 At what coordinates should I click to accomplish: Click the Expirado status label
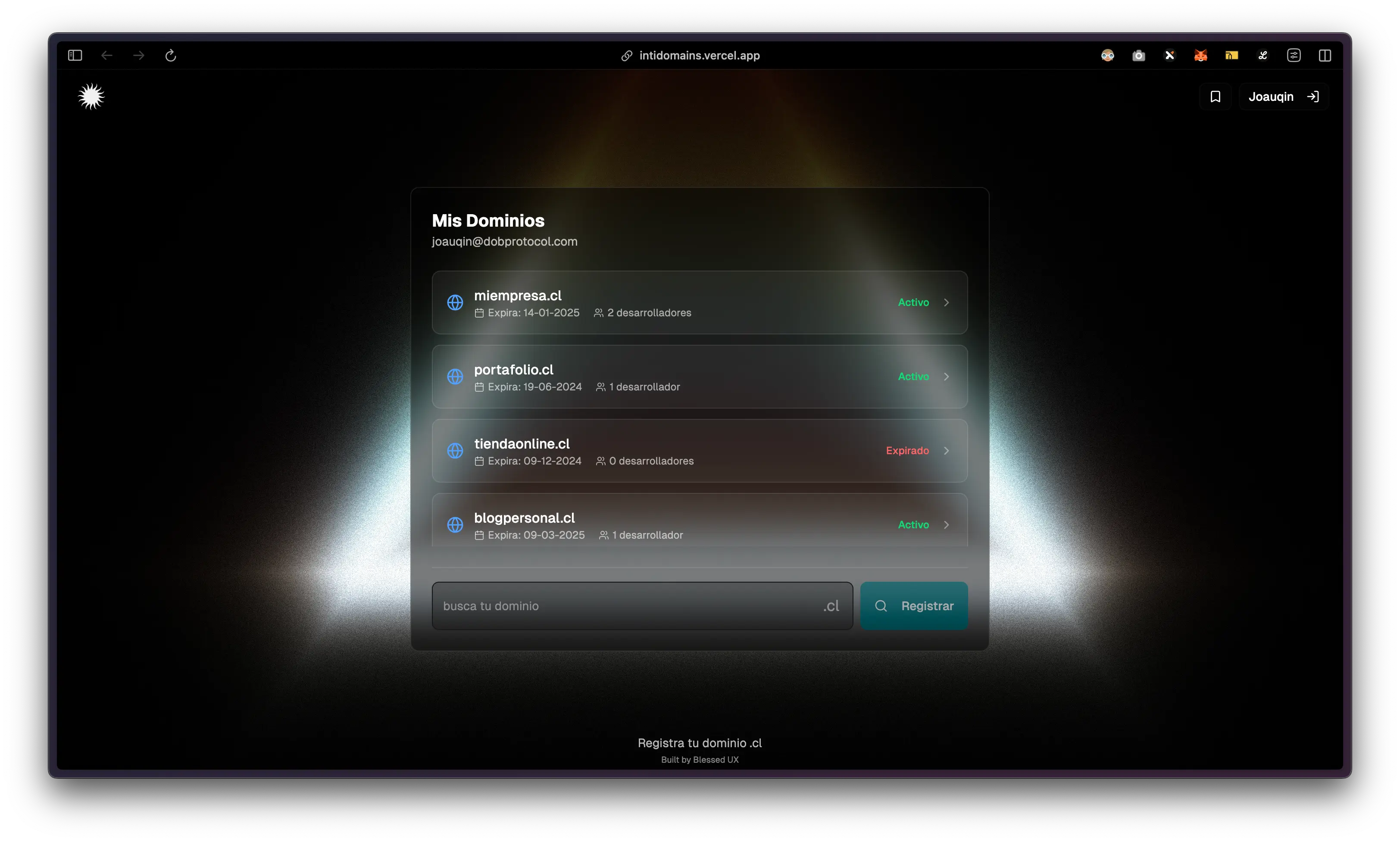pos(907,450)
